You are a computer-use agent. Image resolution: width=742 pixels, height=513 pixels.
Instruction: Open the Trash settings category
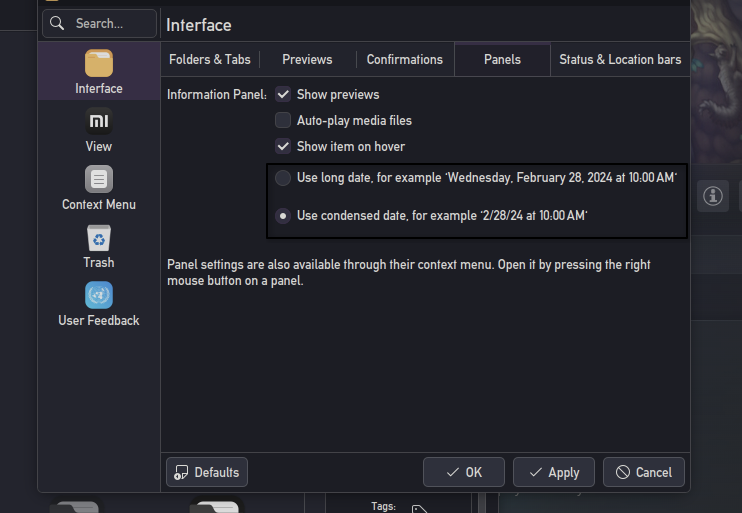(x=99, y=246)
